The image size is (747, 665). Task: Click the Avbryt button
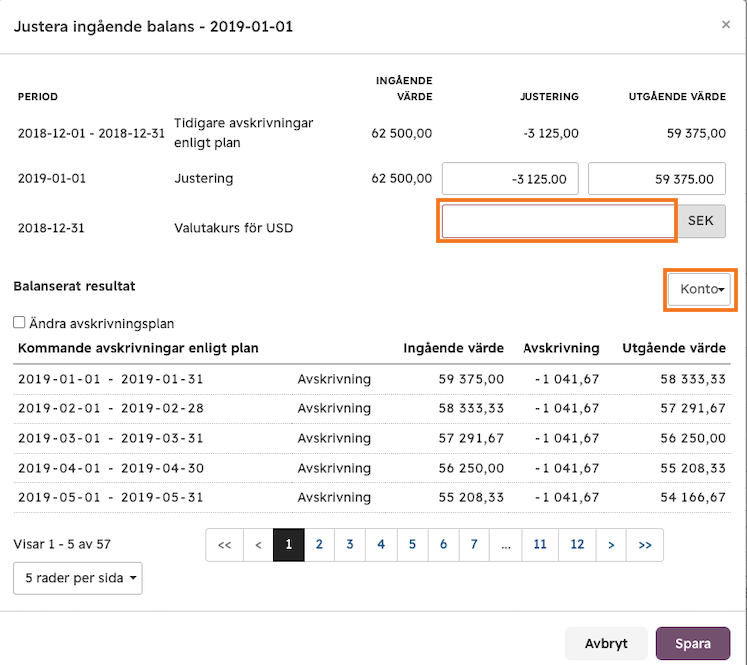point(606,644)
